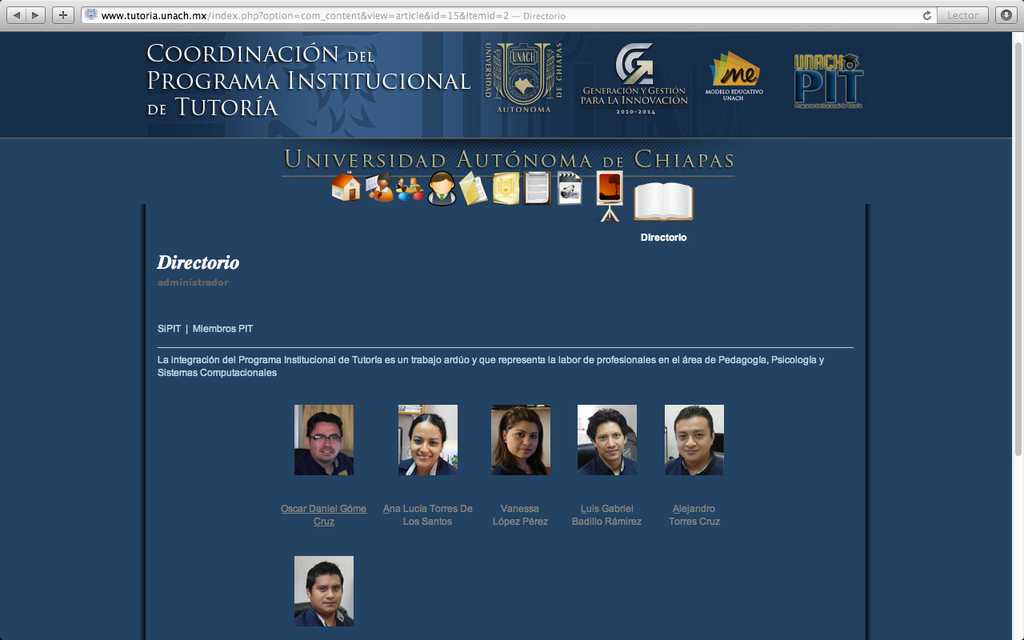Click the house home icon in navigation dock
The image size is (1024, 640).
point(345,187)
